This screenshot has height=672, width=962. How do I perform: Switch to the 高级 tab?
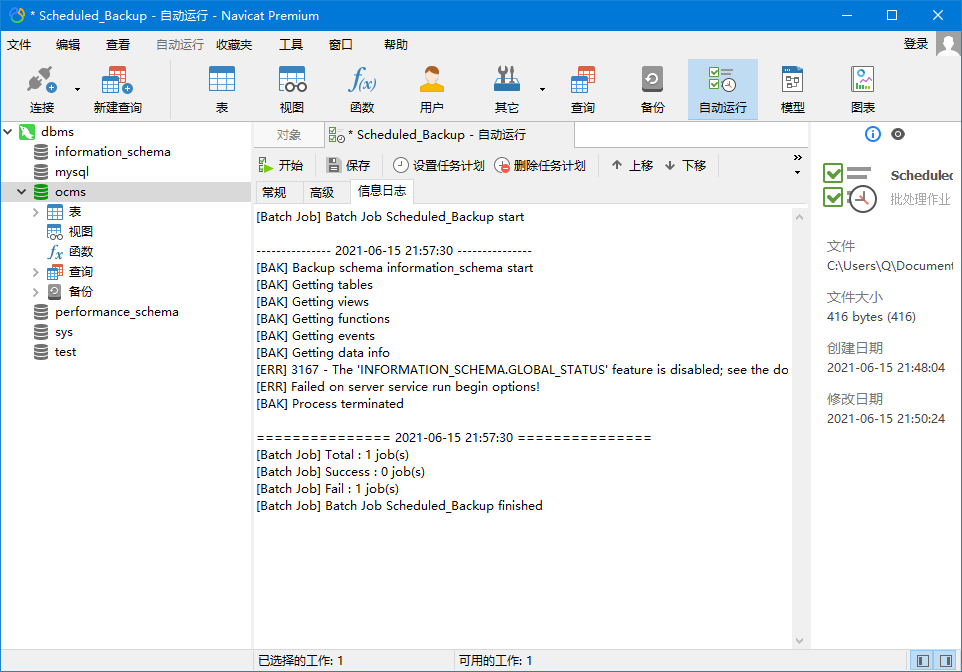[x=322, y=192]
